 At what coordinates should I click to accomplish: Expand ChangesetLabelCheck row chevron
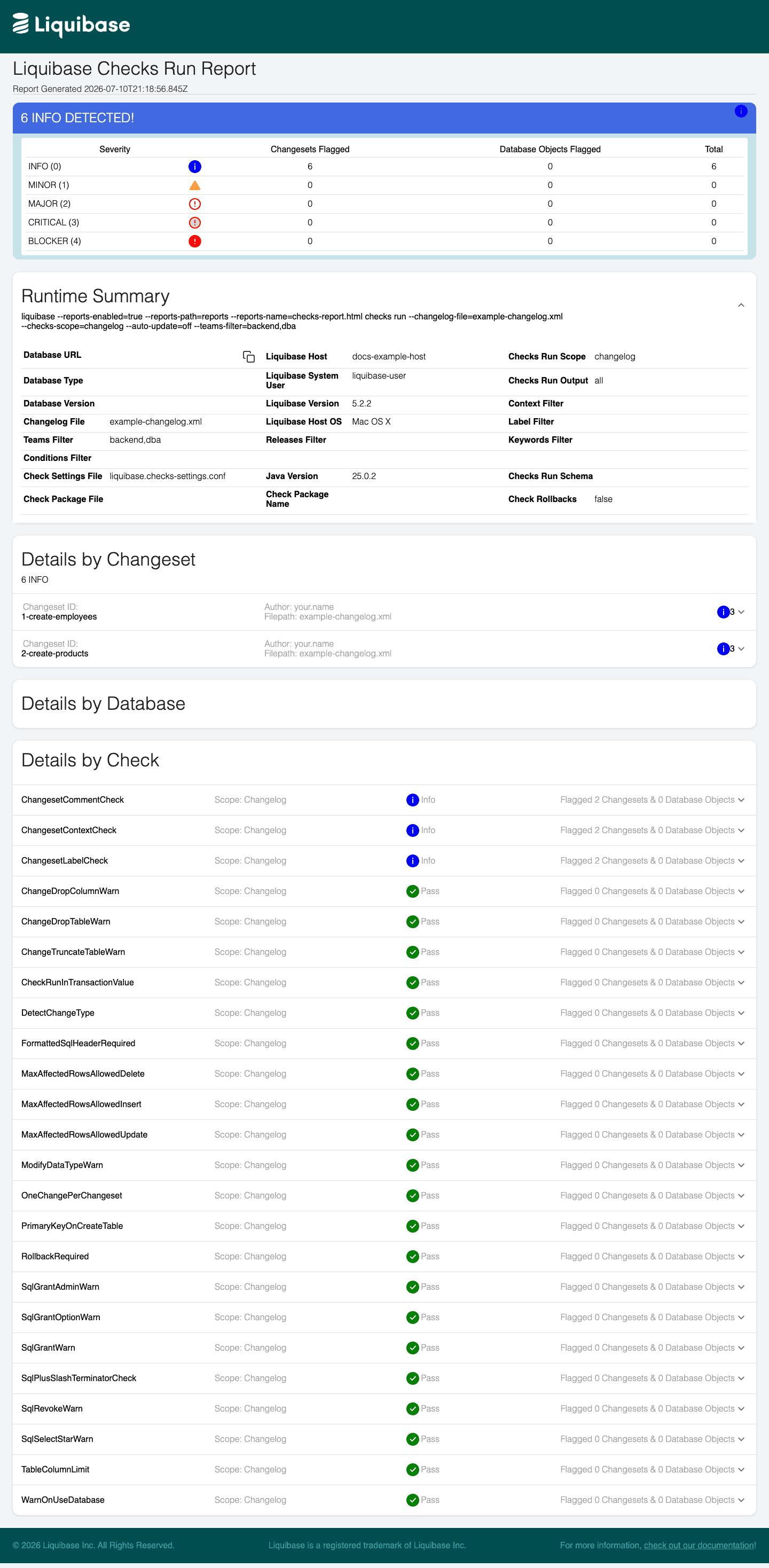point(741,861)
